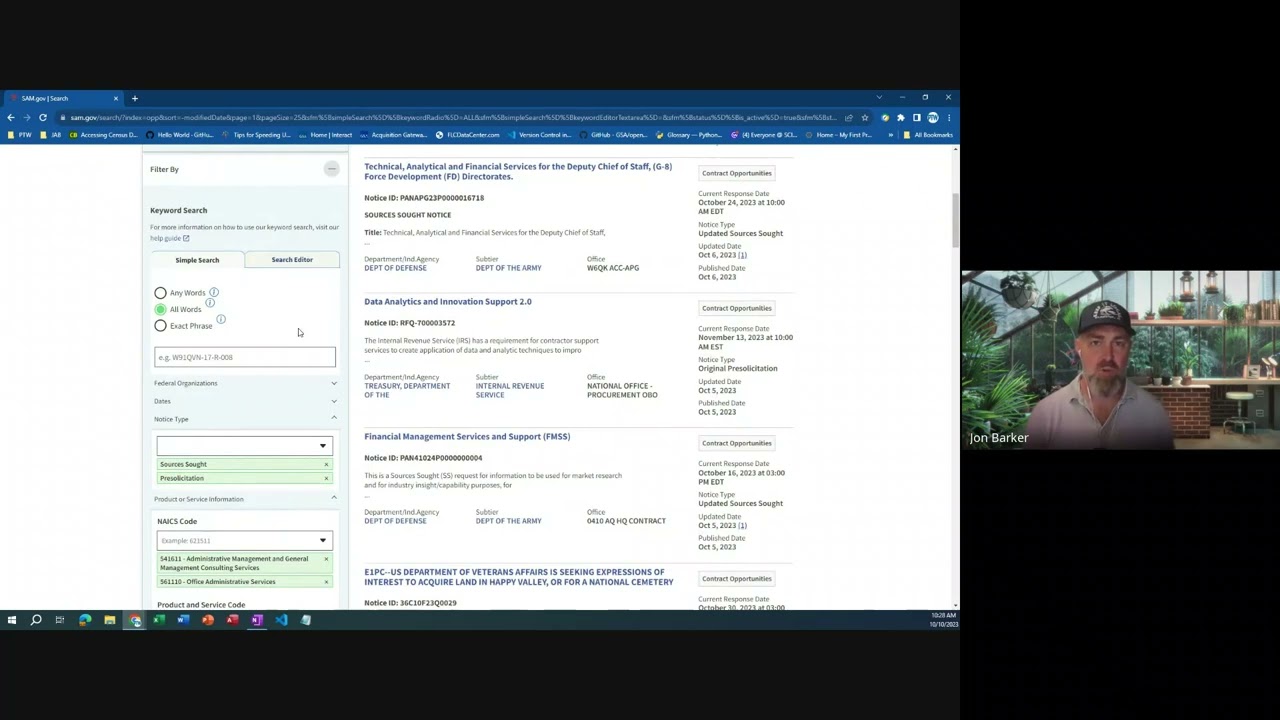Click Contract Opportunities button on Data Analytics result
1280x720 pixels.
point(737,308)
